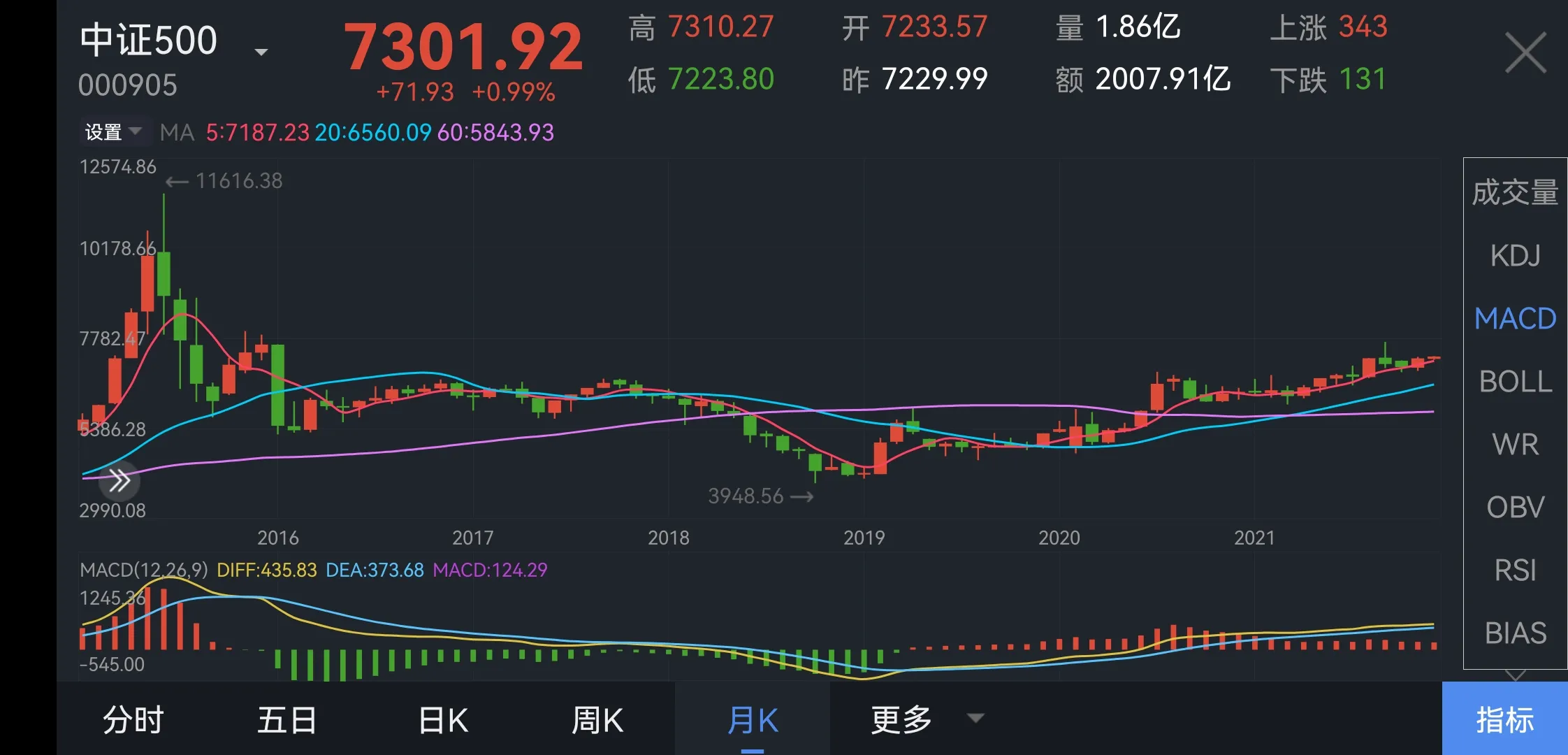Select the 月K chart tab
The width and height of the screenshot is (1568, 755).
click(753, 719)
